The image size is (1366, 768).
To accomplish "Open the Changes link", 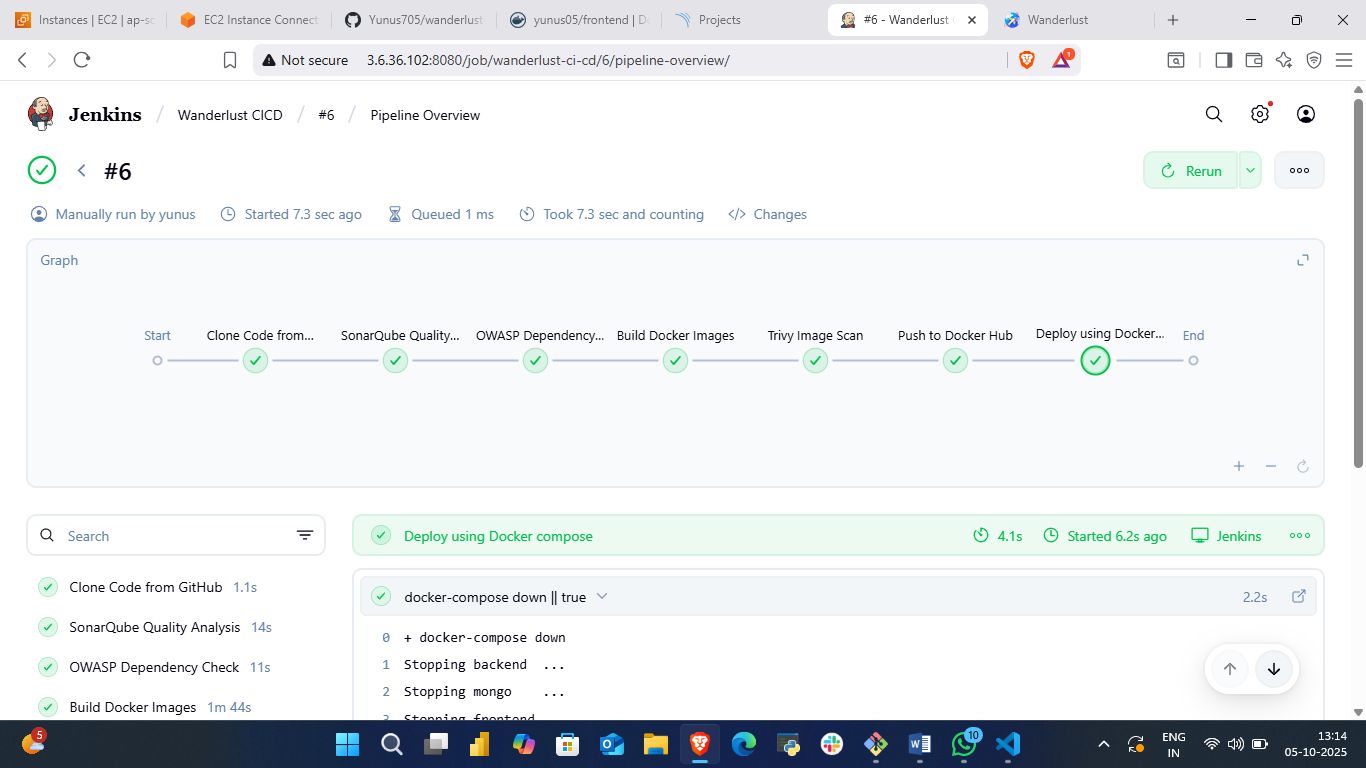I will [768, 214].
